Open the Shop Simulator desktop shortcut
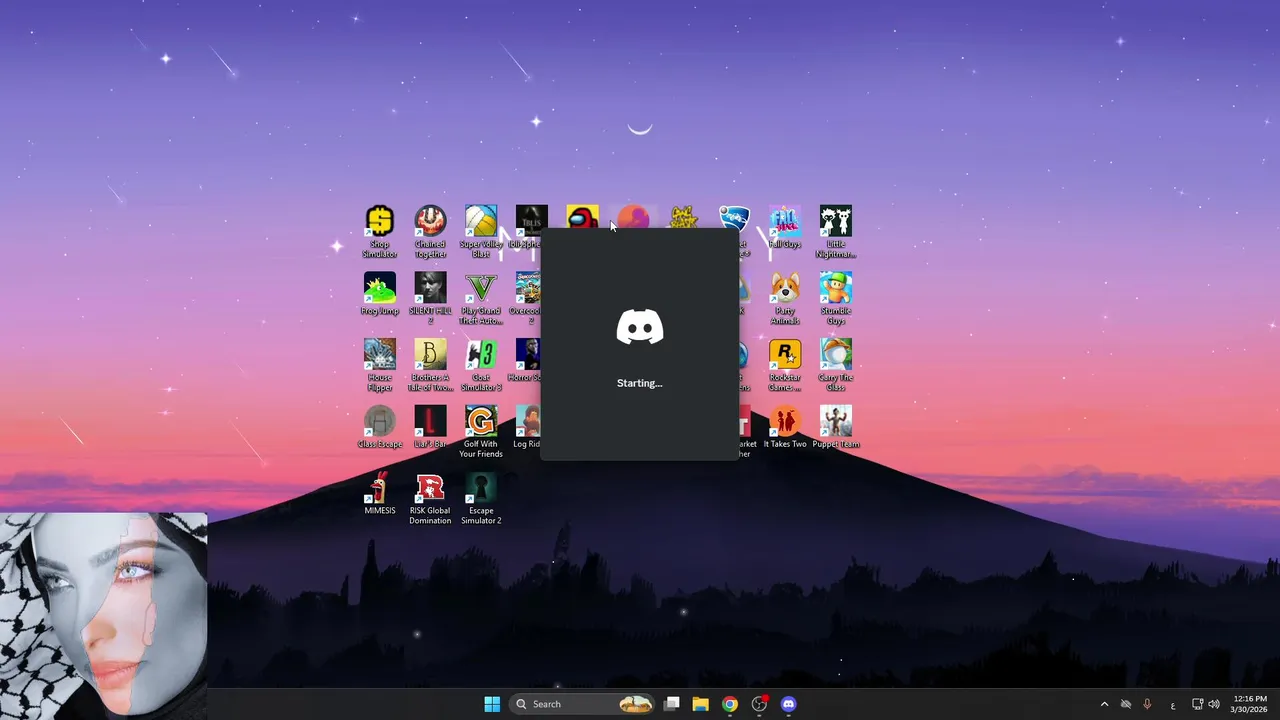This screenshot has width=1280, height=720. point(379,232)
